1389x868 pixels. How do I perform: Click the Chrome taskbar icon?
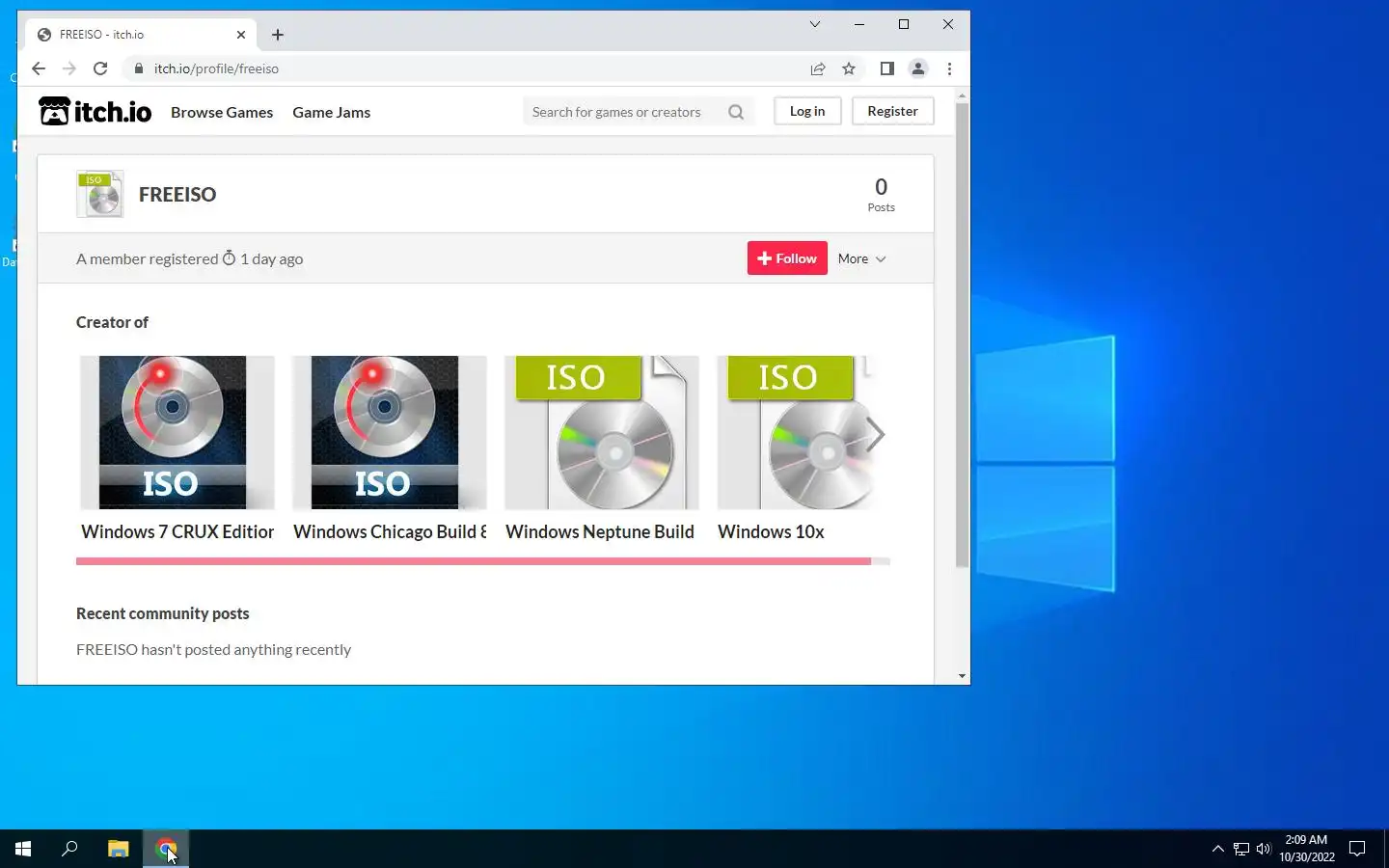[x=166, y=849]
